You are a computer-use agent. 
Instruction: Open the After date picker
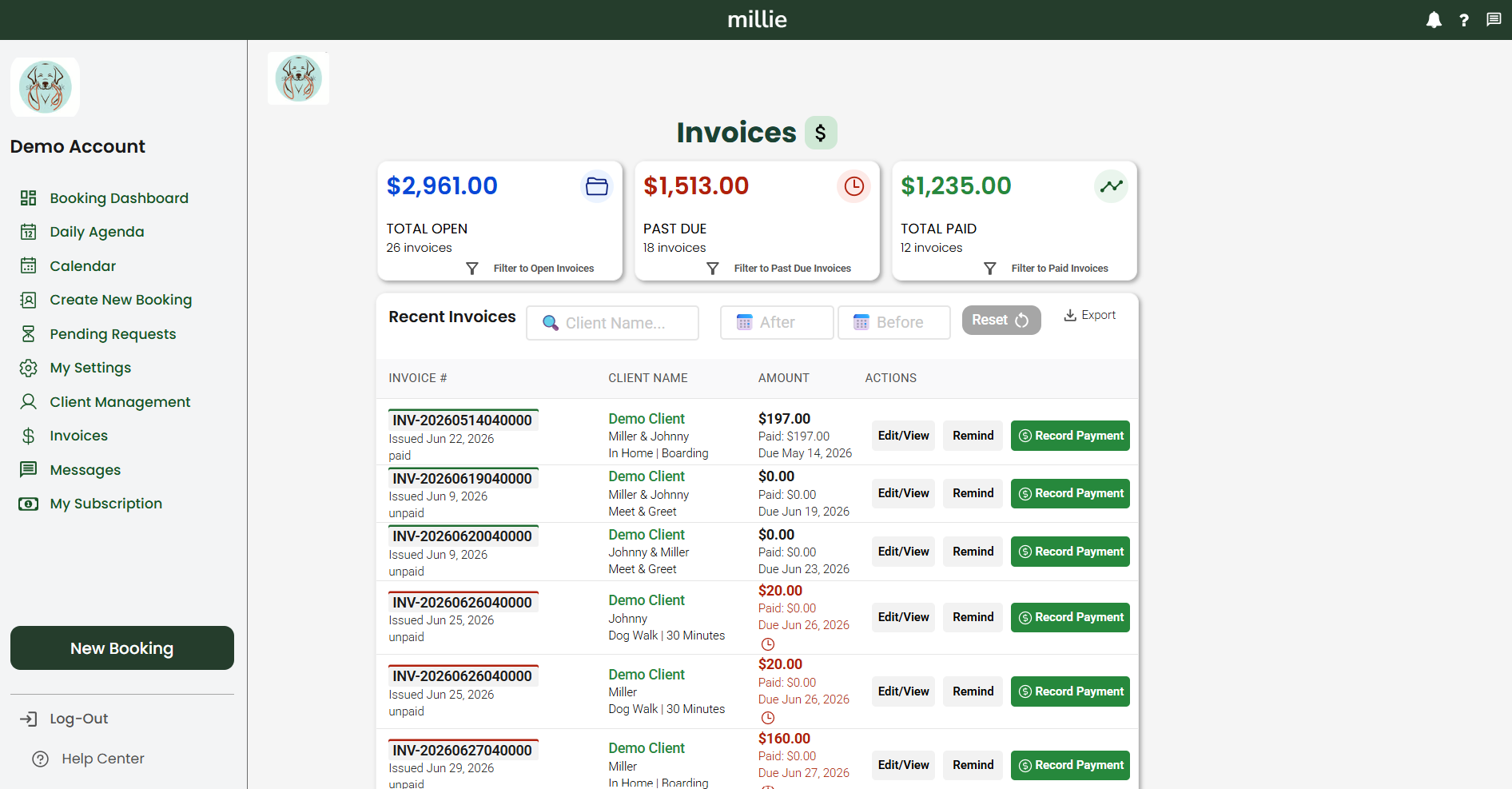(777, 323)
